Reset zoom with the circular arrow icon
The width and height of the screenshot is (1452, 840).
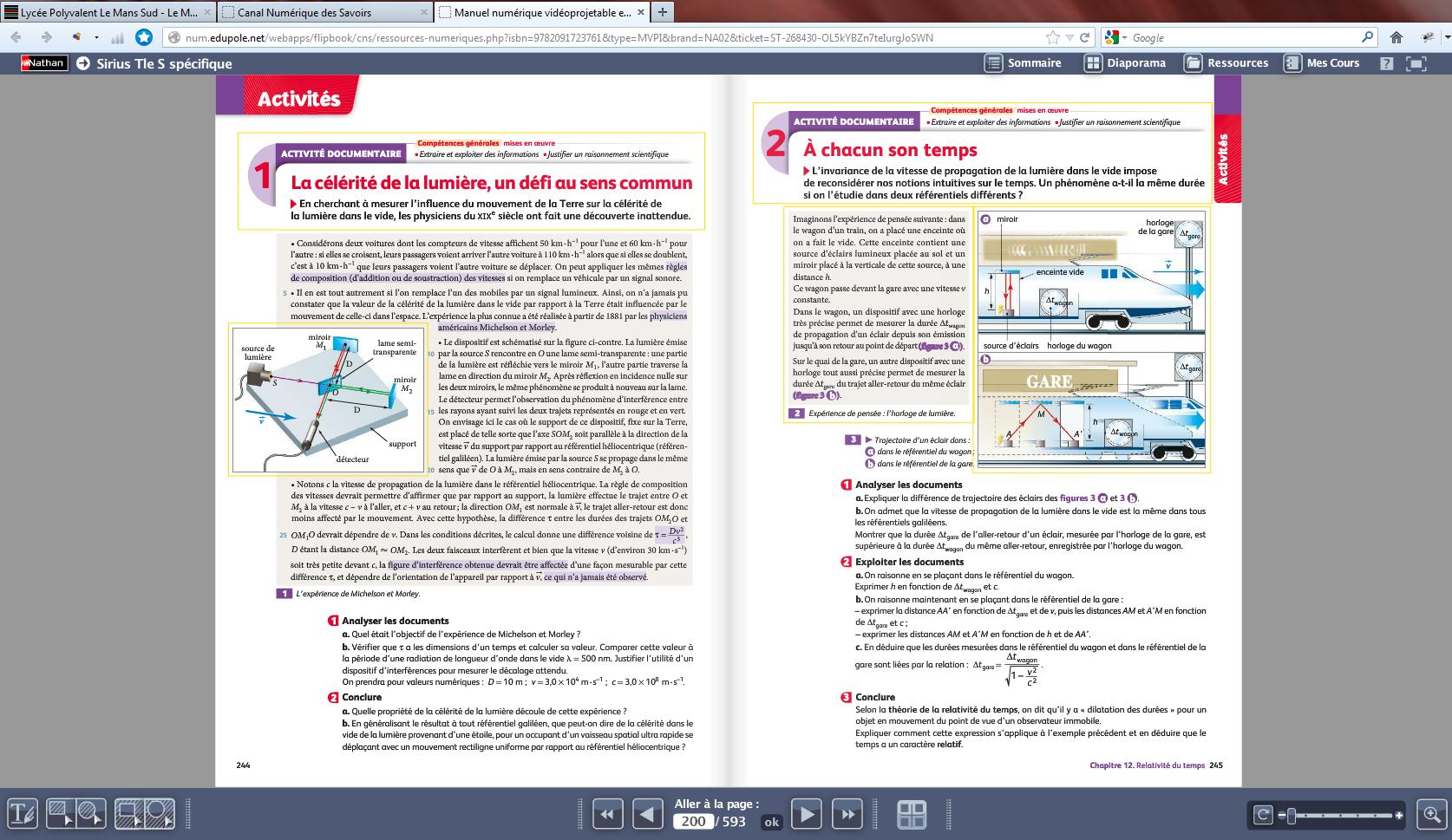pos(1264,815)
